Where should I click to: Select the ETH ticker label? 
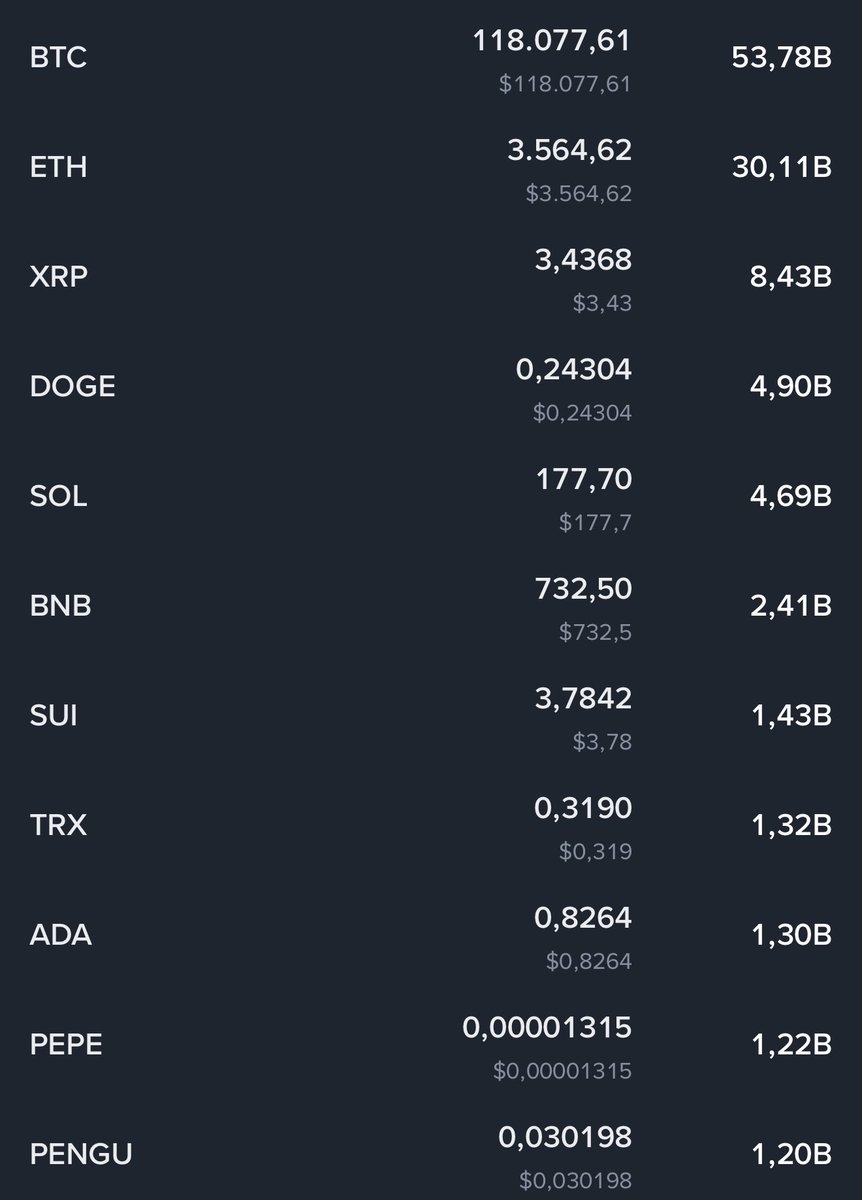point(58,167)
